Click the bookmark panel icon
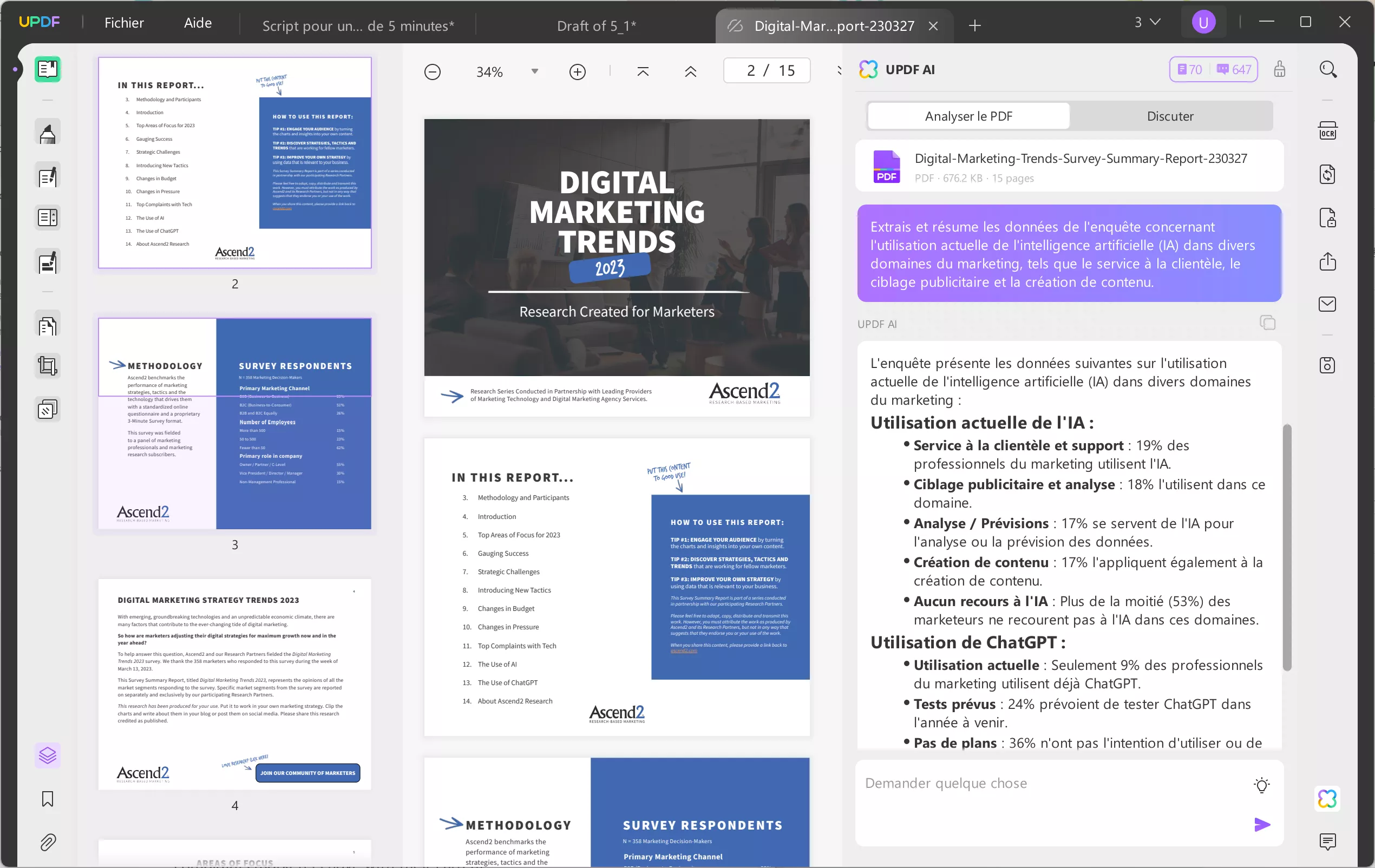 pyautogui.click(x=48, y=798)
